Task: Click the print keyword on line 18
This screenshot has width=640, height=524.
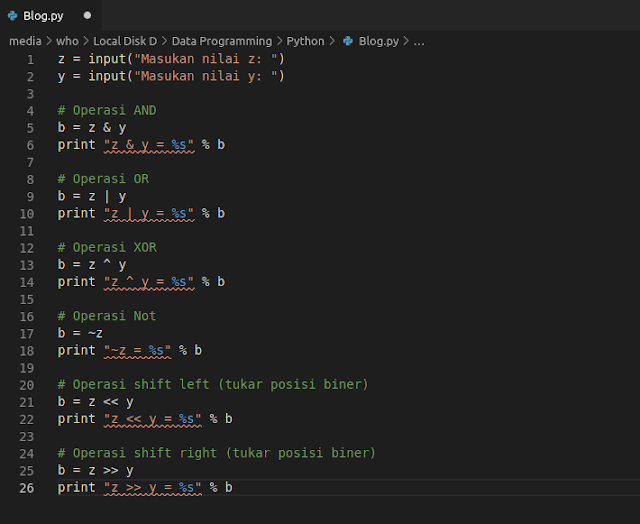Action: pyautogui.click(x=76, y=351)
